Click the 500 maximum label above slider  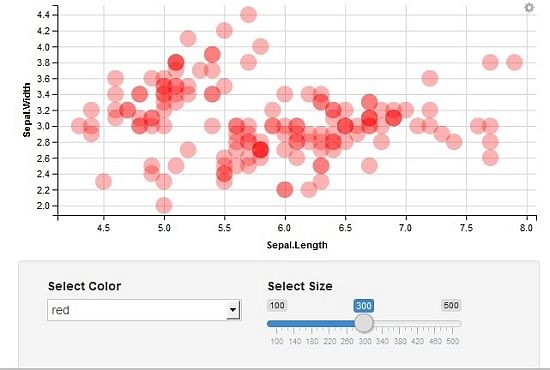coord(451,305)
